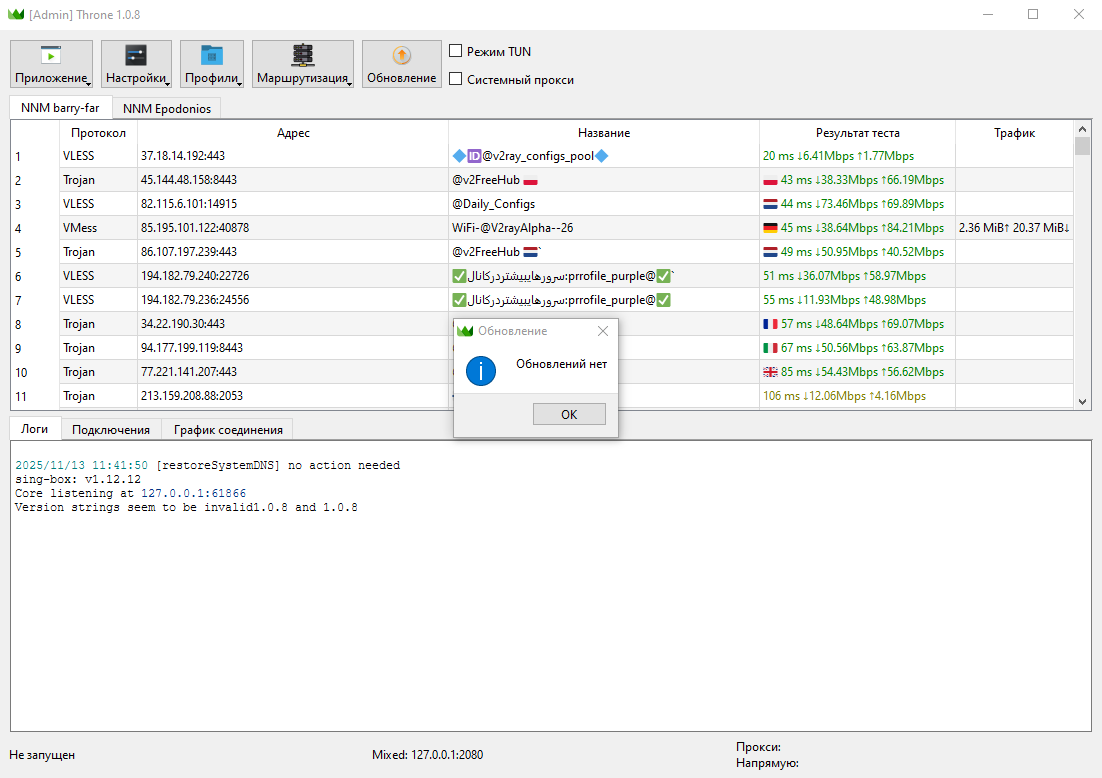Switch to the График соединения tab
This screenshot has width=1102, height=778.
228,429
